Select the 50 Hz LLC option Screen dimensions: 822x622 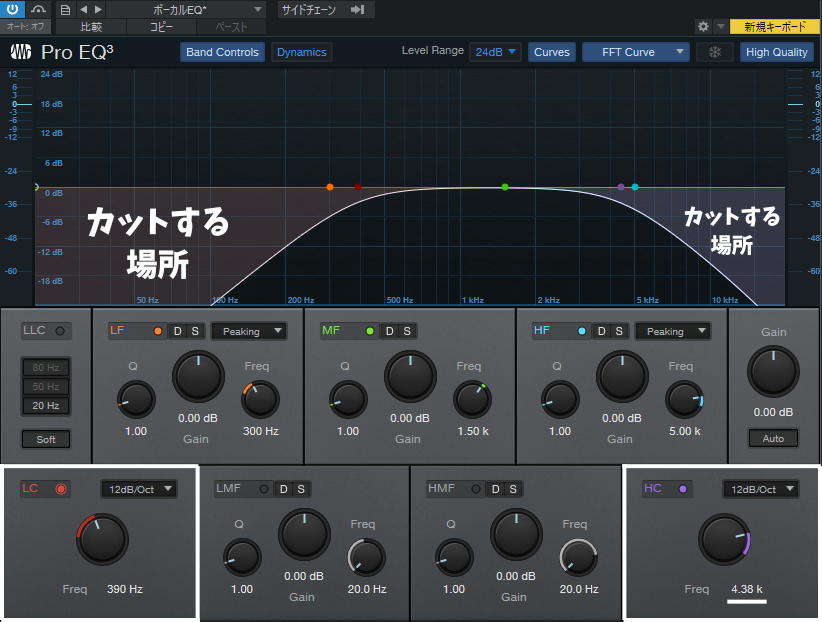[x=46, y=387]
